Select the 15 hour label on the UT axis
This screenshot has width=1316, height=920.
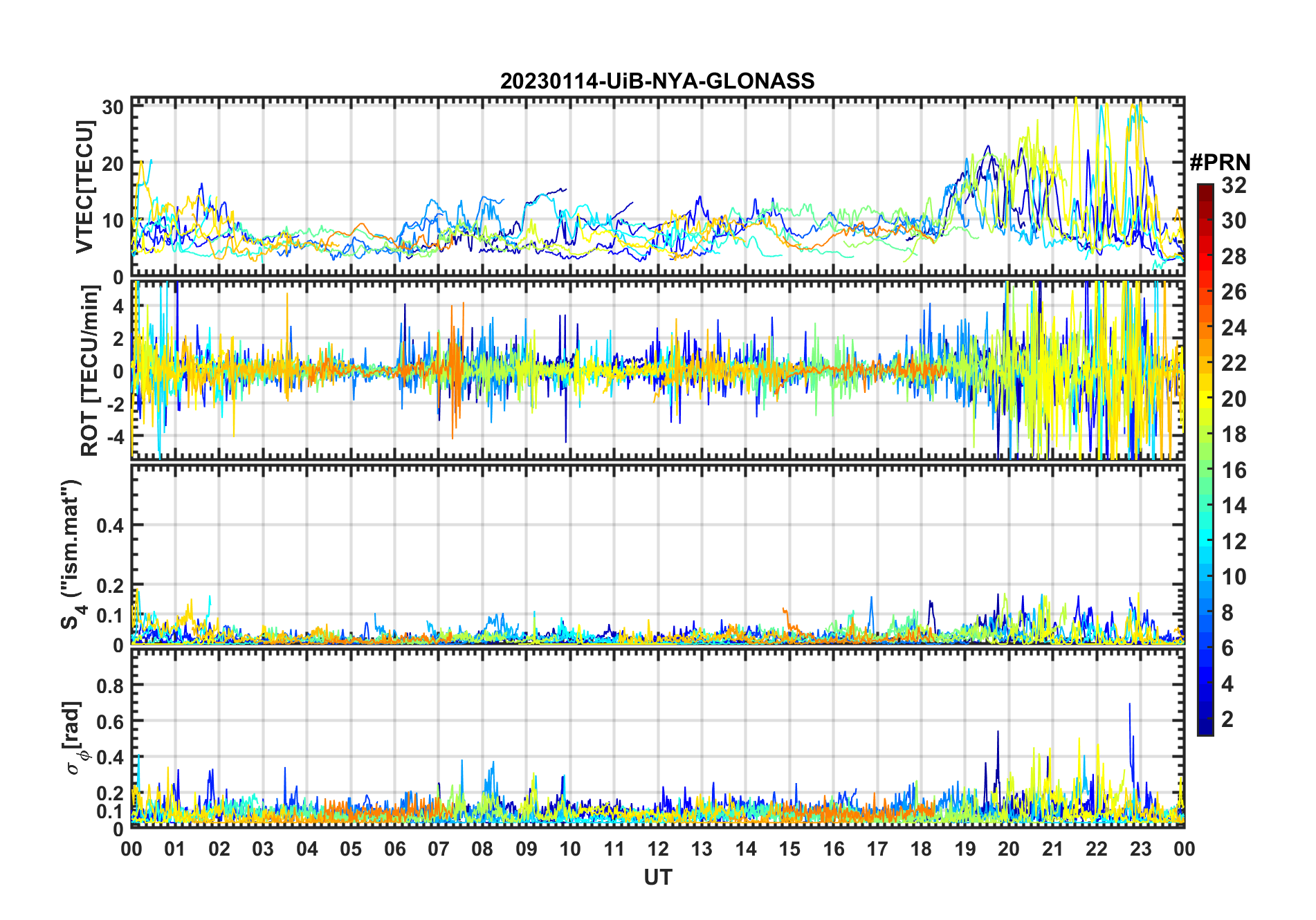tap(789, 849)
